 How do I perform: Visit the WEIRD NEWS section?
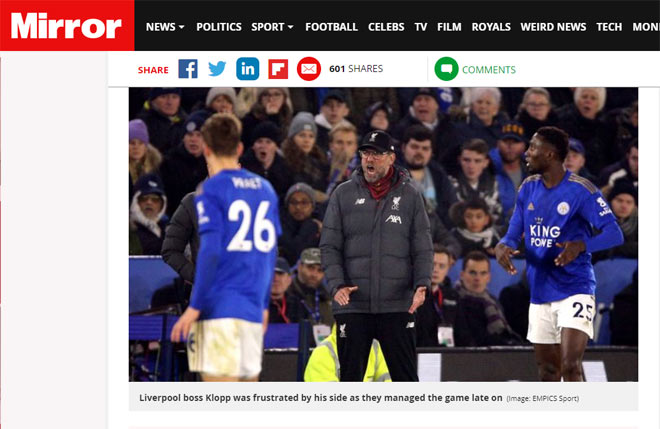pos(553,27)
